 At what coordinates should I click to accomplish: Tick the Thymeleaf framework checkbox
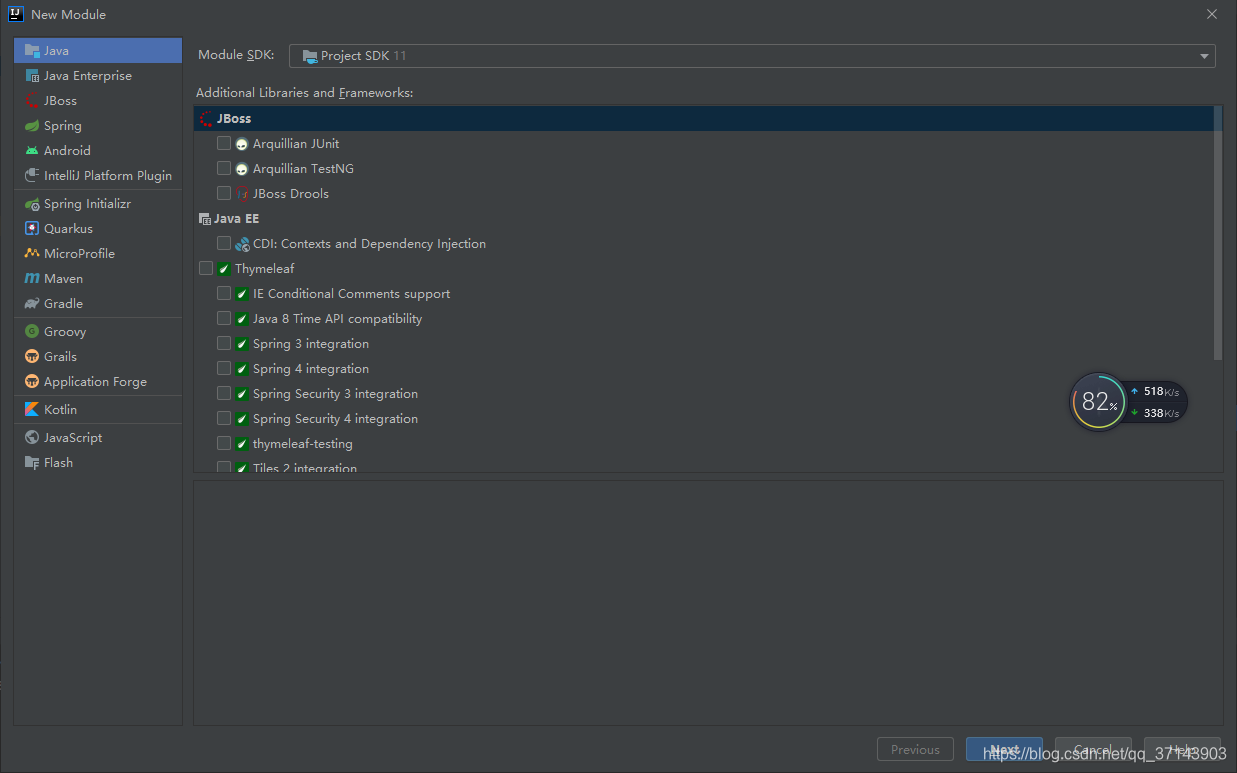point(206,268)
